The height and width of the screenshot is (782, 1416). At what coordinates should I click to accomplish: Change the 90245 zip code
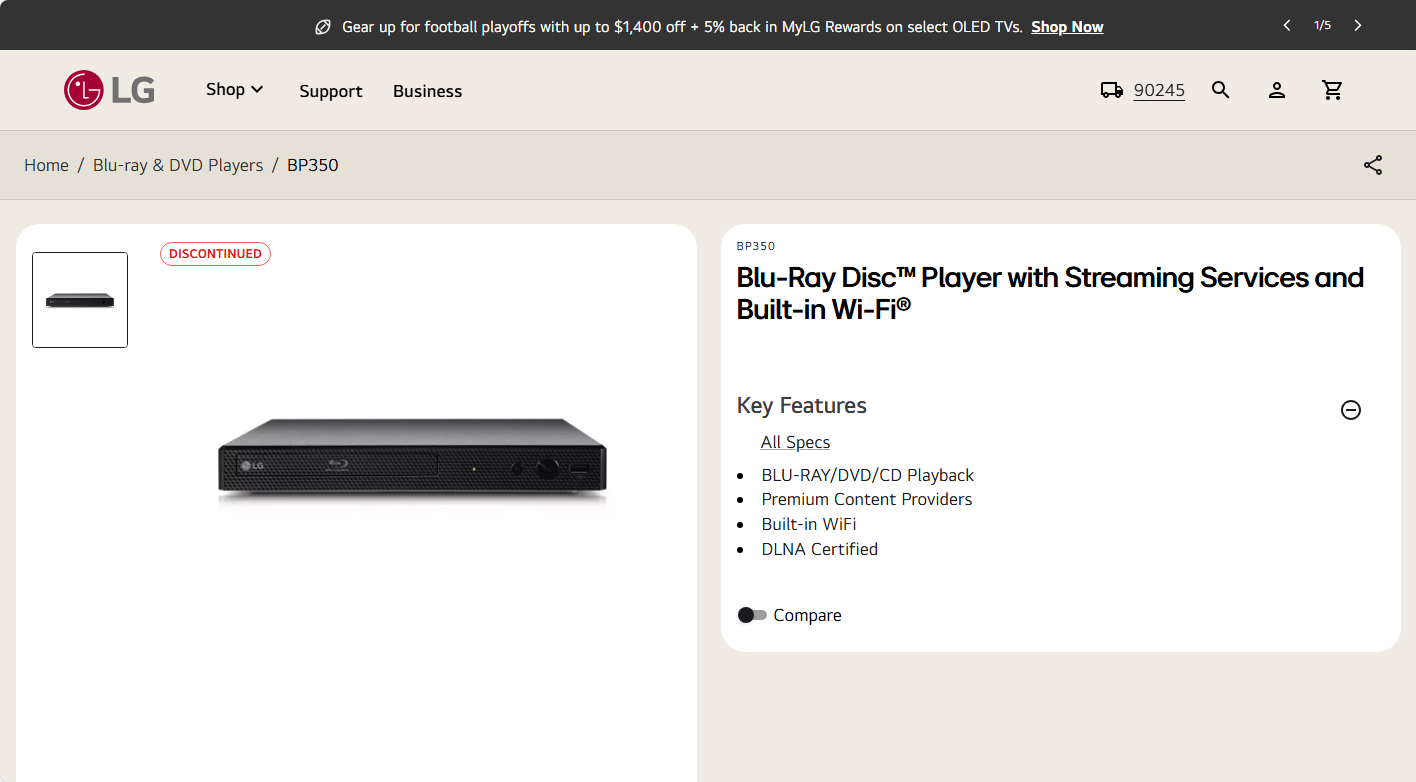[1159, 90]
